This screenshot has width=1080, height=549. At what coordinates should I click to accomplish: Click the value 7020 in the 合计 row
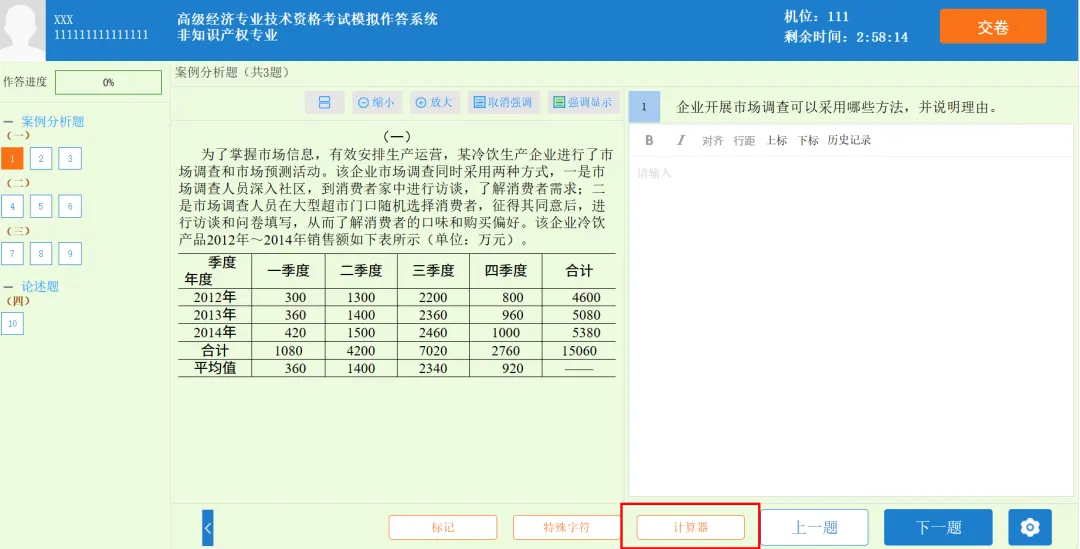433,351
